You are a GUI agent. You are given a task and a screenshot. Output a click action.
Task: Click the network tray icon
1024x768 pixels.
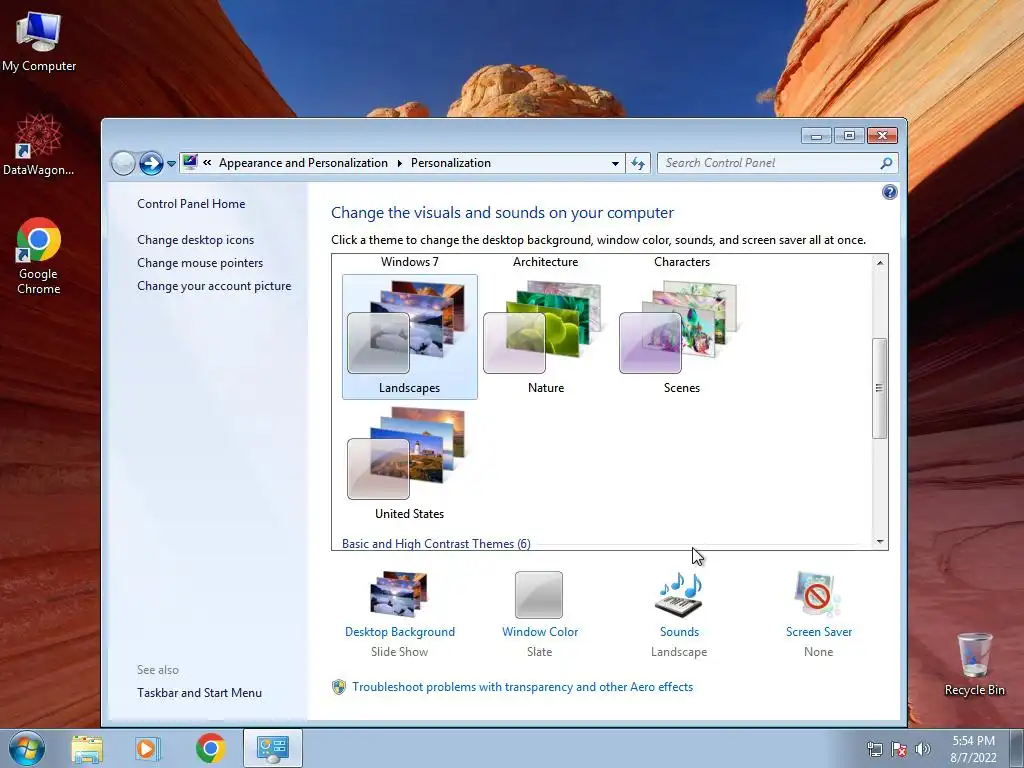[x=874, y=749]
